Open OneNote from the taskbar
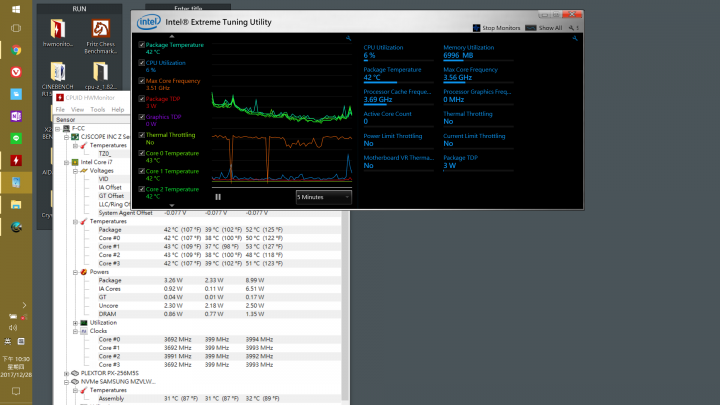This screenshot has width=720, height=405. click(16, 116)
